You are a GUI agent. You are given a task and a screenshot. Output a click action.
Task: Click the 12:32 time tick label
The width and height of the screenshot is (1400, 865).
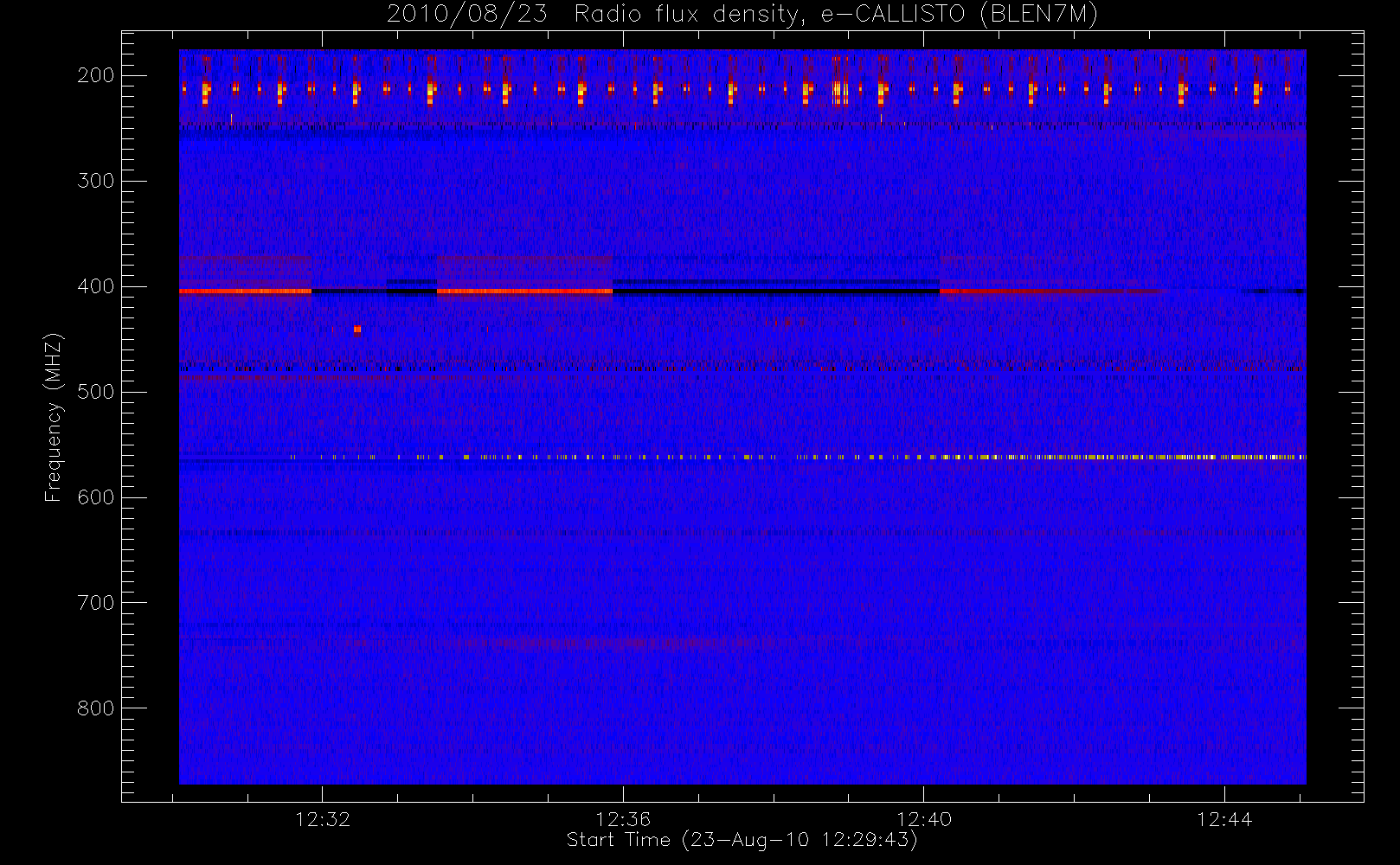pos(323,819)
